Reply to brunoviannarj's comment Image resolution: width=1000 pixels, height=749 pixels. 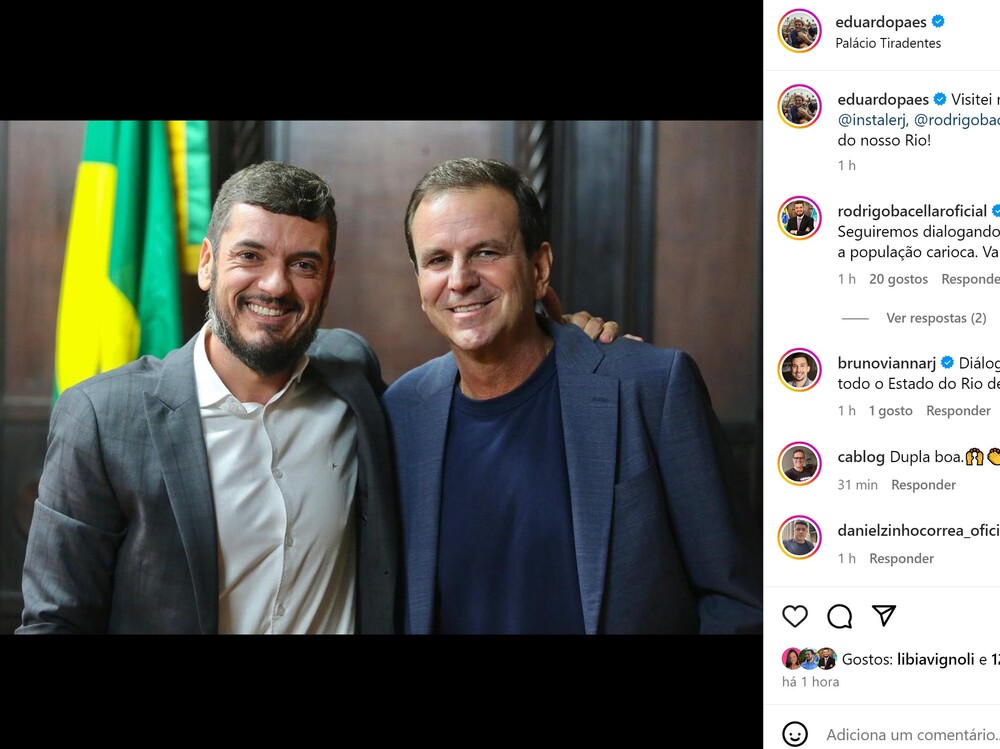pyautogui.click(x=958, y=411)
